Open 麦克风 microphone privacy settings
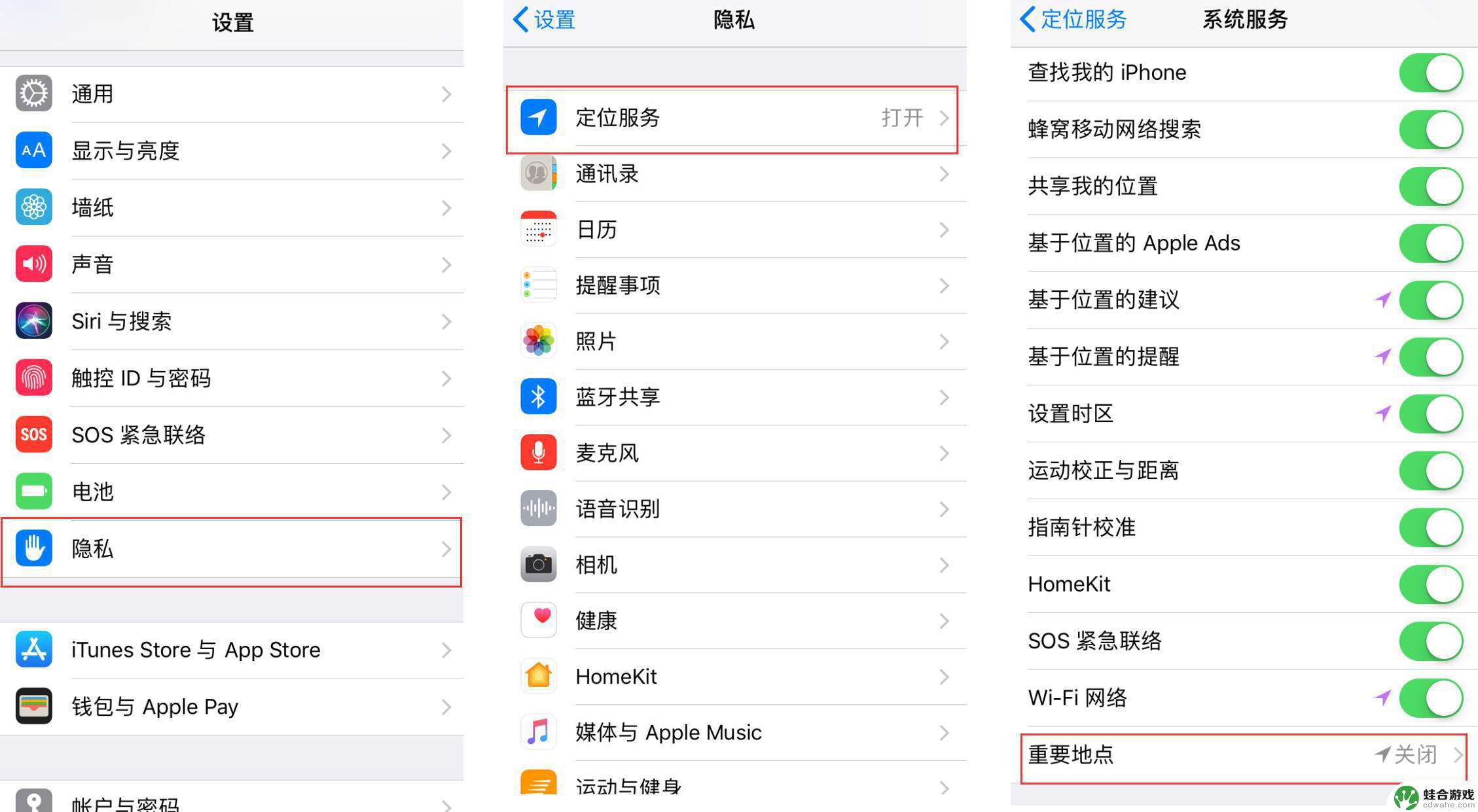Screen dimensions: 1478x812 pyautogui.click(x=735, y=453)
